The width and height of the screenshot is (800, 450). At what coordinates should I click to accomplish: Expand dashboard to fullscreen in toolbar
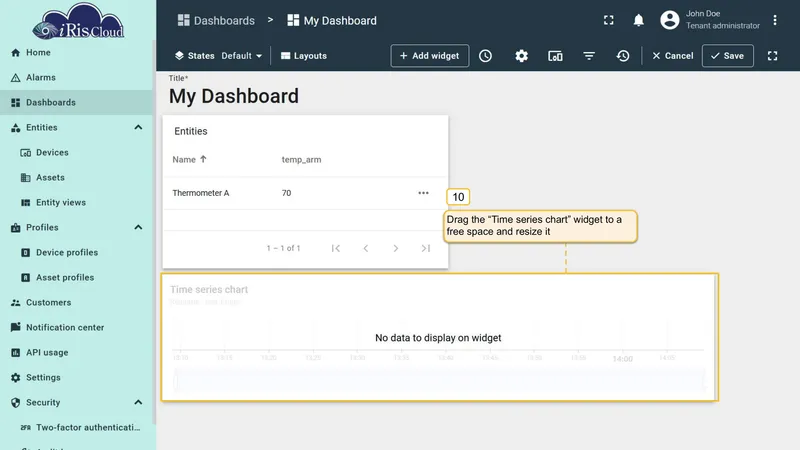[772, 56]
